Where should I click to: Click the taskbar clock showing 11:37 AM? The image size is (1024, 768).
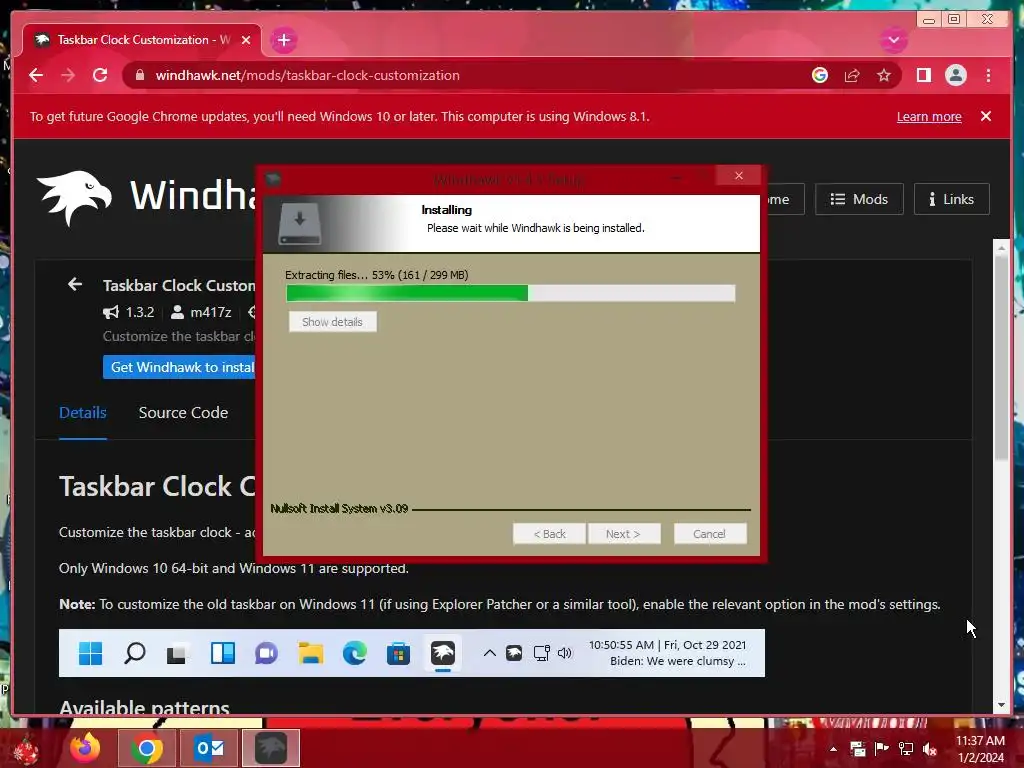coord(980,749)
